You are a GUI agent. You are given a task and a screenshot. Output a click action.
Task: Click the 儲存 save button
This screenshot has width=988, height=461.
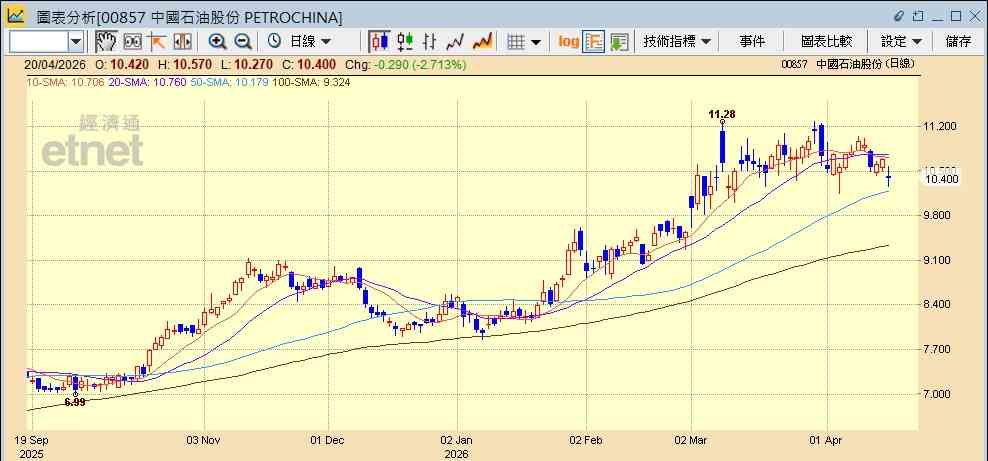[x=958, y=42]
